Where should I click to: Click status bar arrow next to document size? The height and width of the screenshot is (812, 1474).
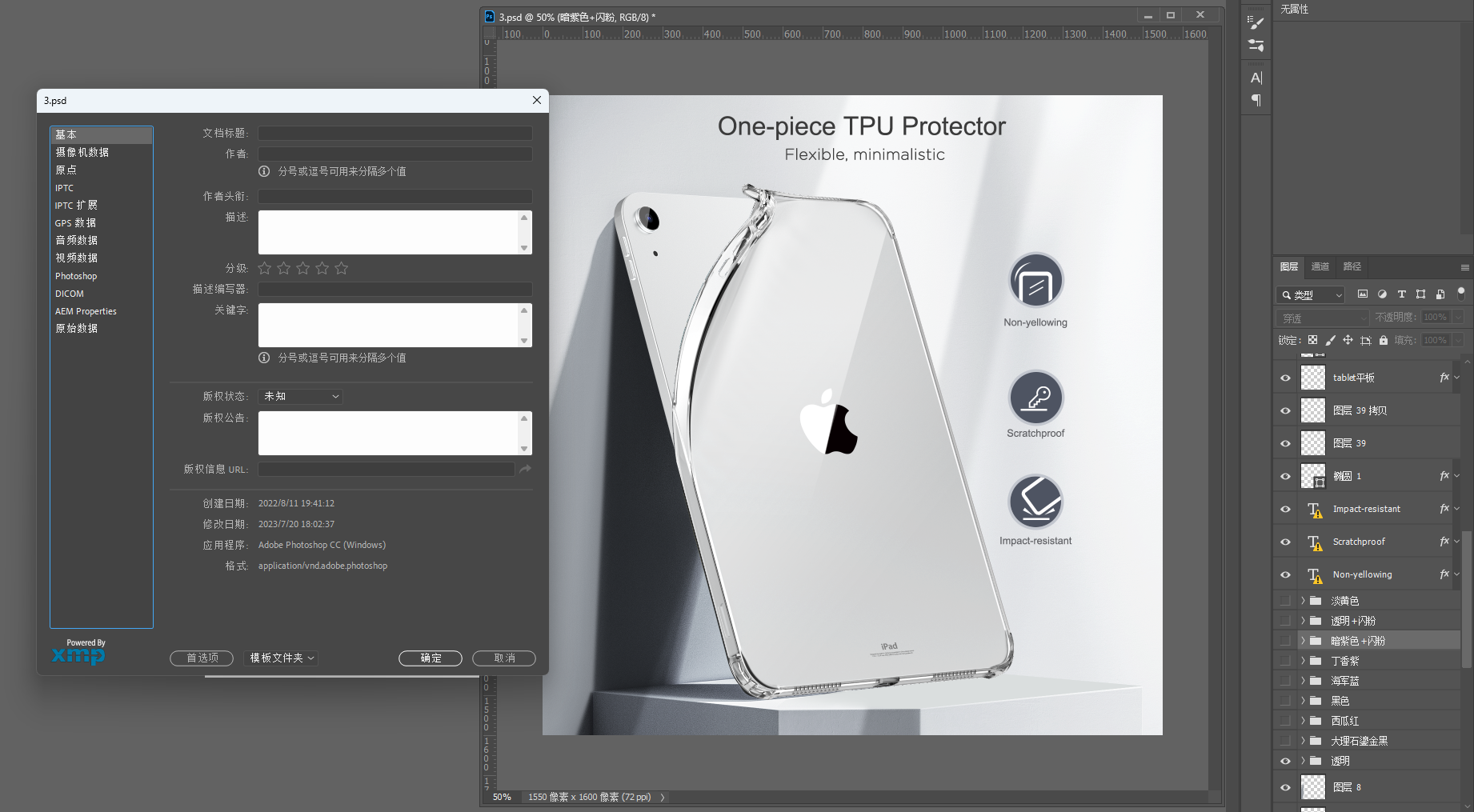click(x=663, y=798)
